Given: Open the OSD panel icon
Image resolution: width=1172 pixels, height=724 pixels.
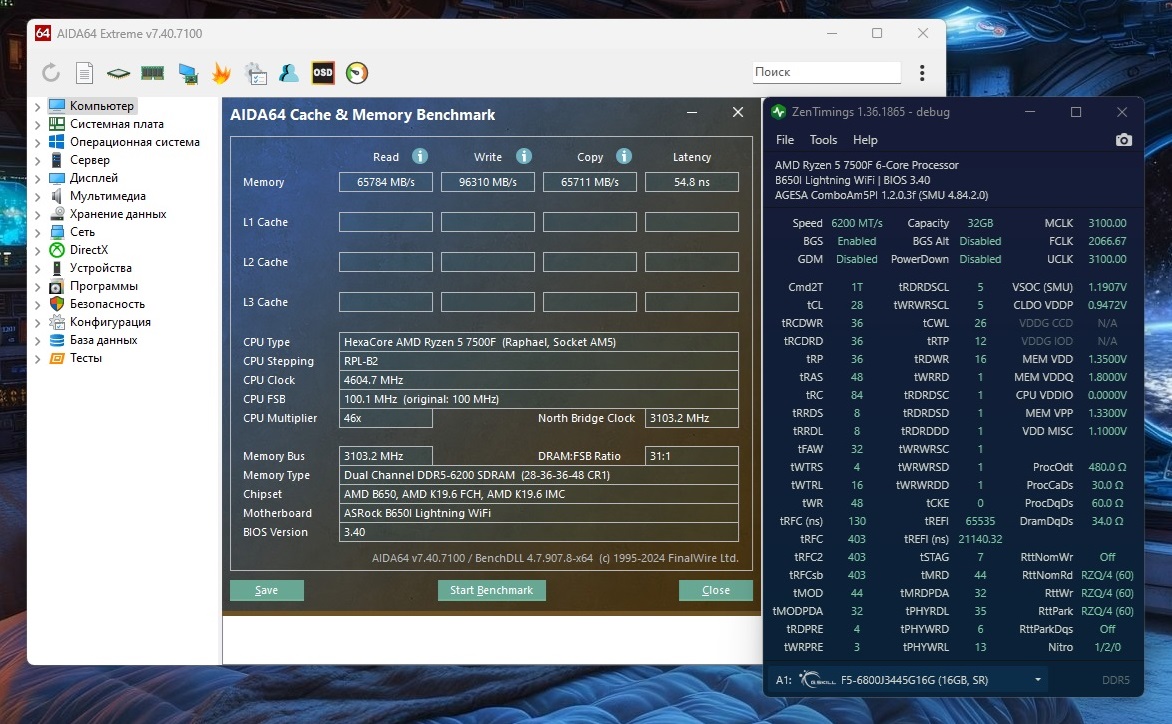Looking at the screenshot, I should pyautogui.click(x=323, y=72).
